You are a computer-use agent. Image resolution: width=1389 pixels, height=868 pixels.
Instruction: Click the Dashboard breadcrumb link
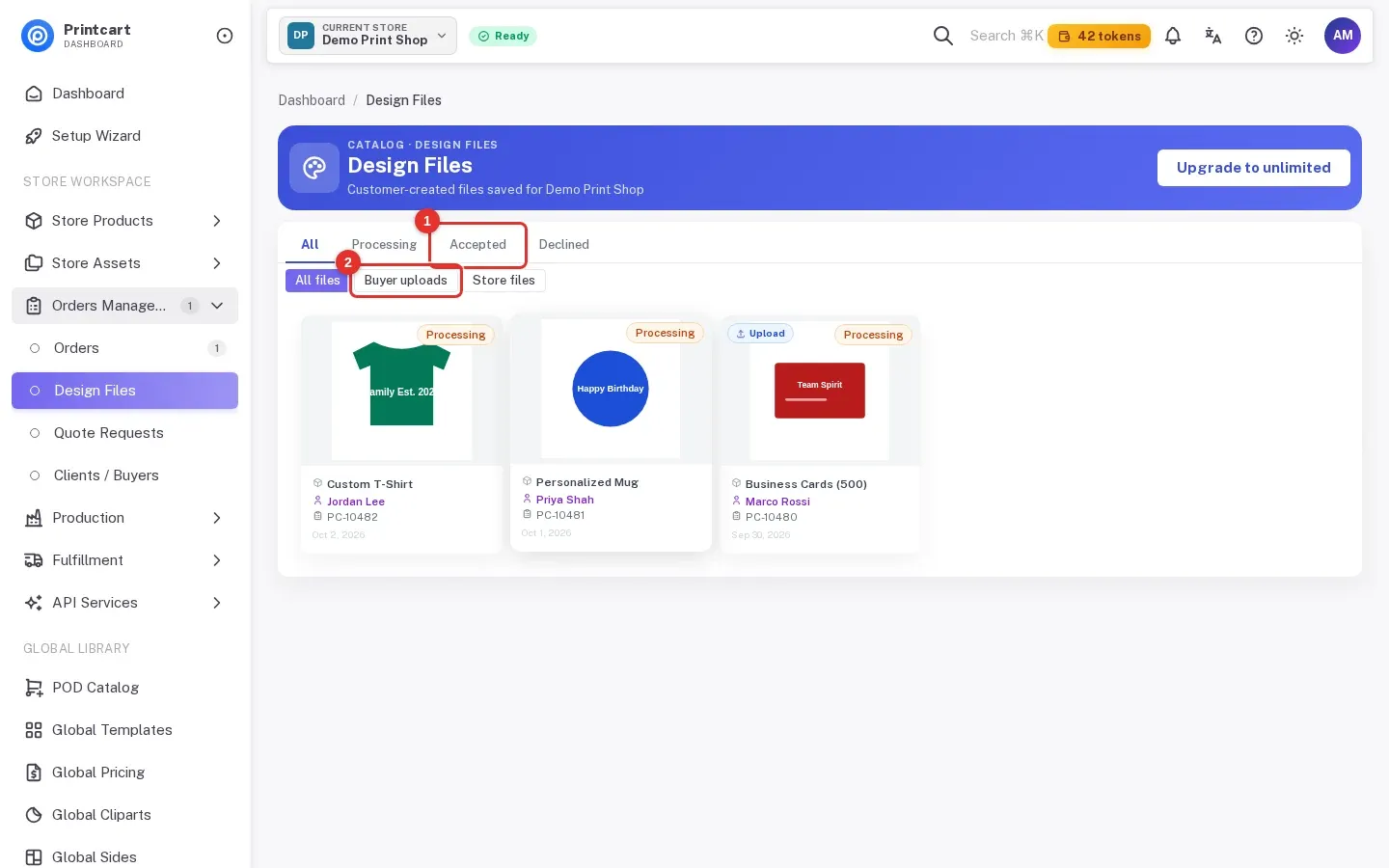pyautogui.click(x=312, y=100)
